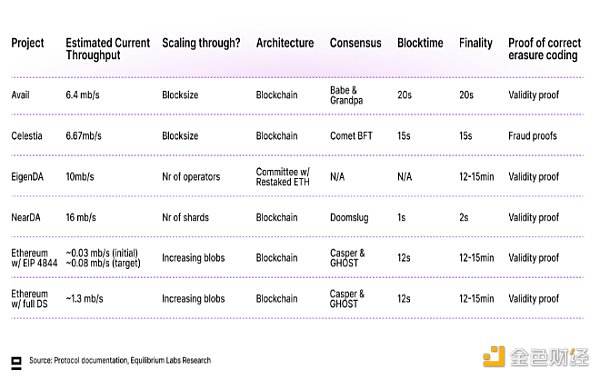
Task: Click the Ethereum w/ full DS label
Action: 29,299
